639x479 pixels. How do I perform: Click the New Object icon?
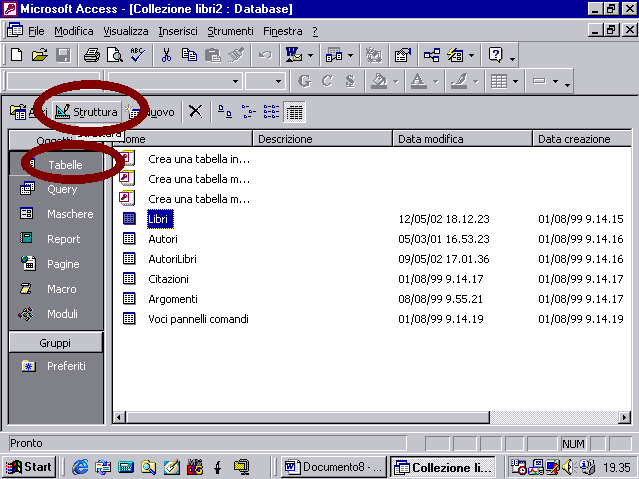click(455, 55)
